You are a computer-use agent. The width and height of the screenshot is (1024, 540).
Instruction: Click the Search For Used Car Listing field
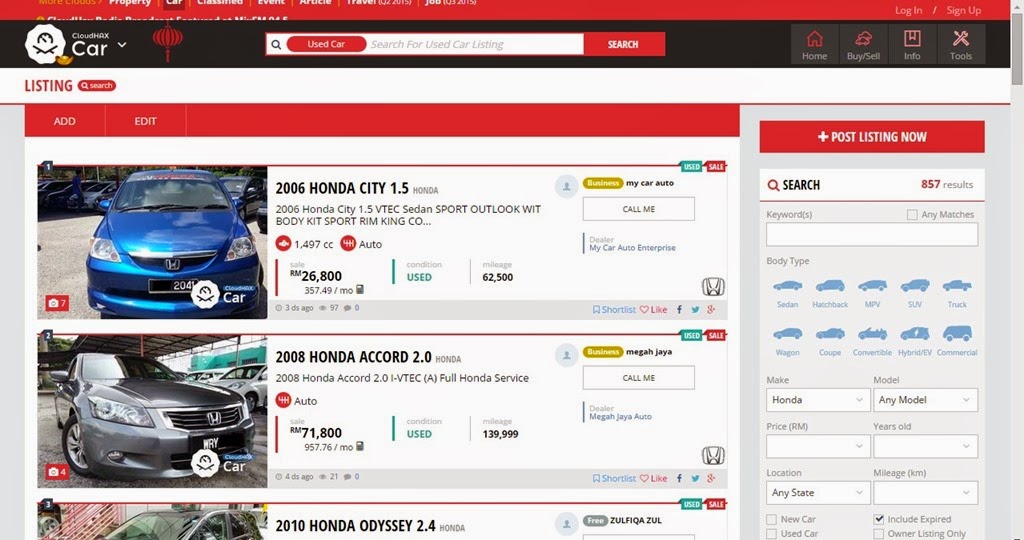474,44
